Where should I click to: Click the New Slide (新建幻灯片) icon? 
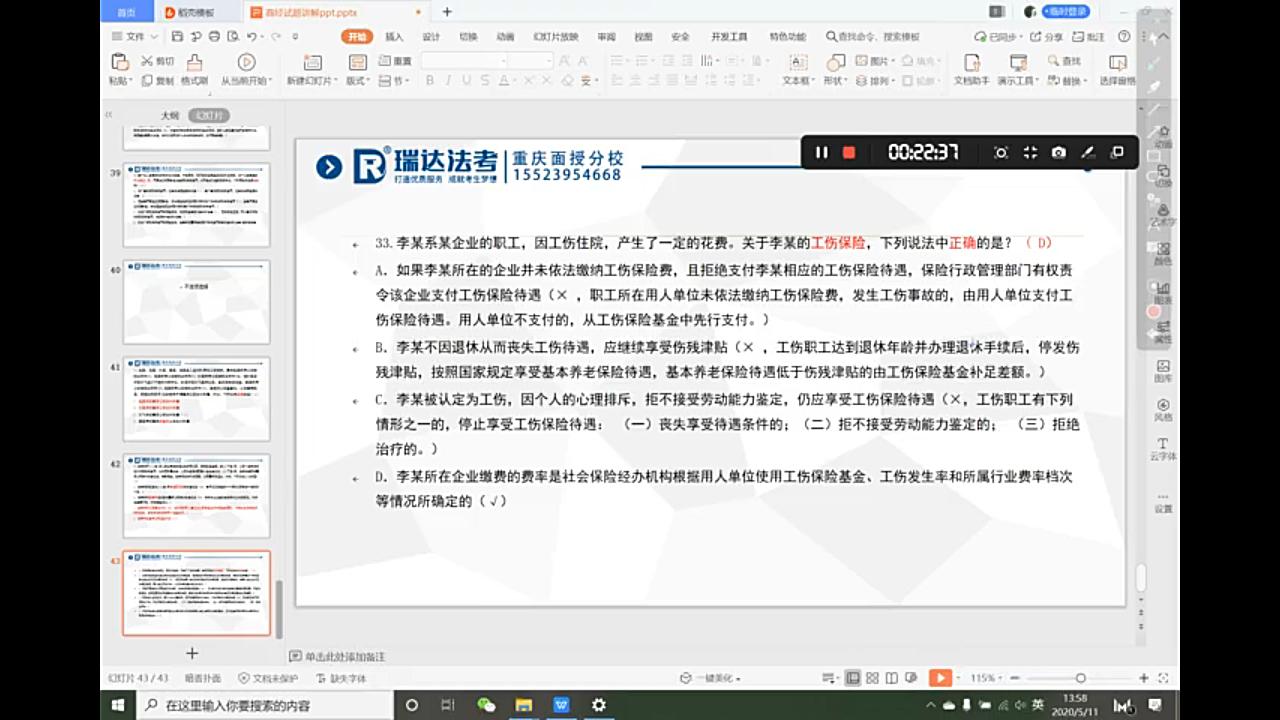point(312,62)
